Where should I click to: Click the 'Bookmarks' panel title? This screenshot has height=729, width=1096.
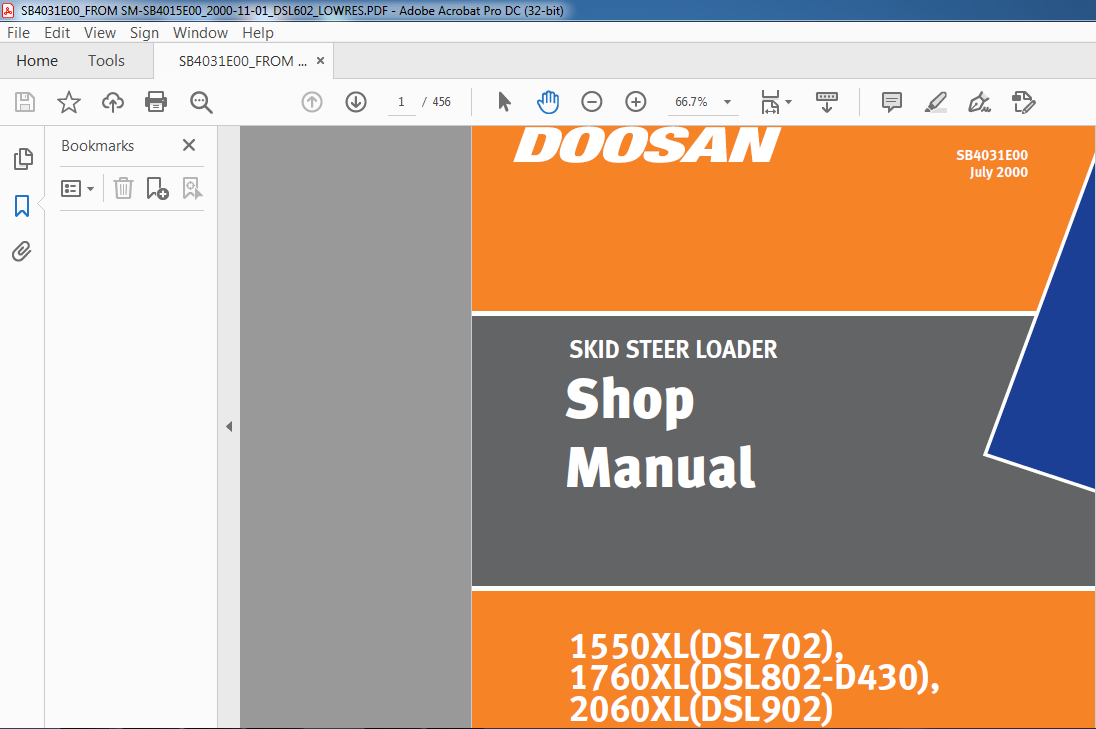tap(98, 145)
